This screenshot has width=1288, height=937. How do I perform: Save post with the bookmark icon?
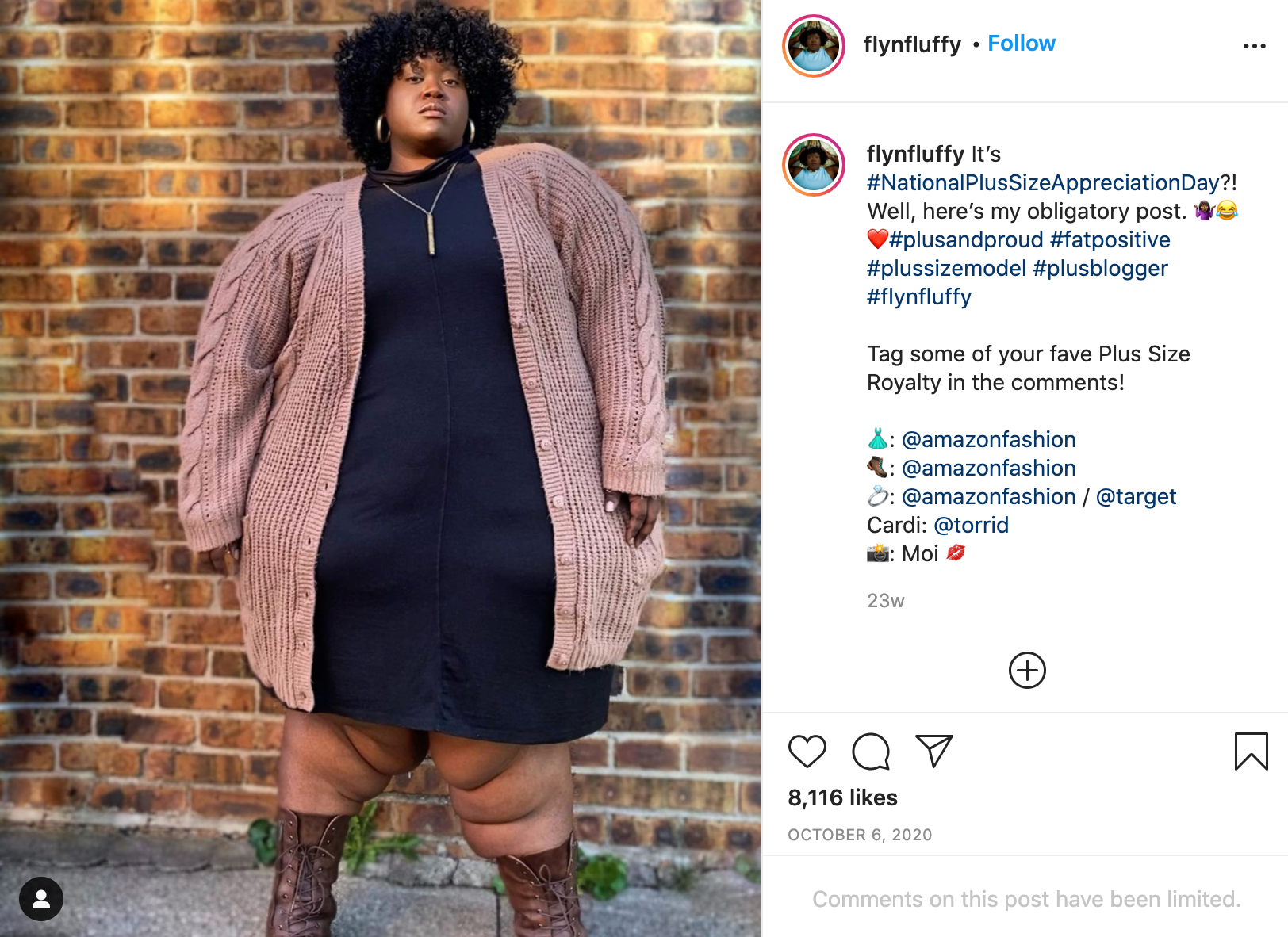(1252, 751)
